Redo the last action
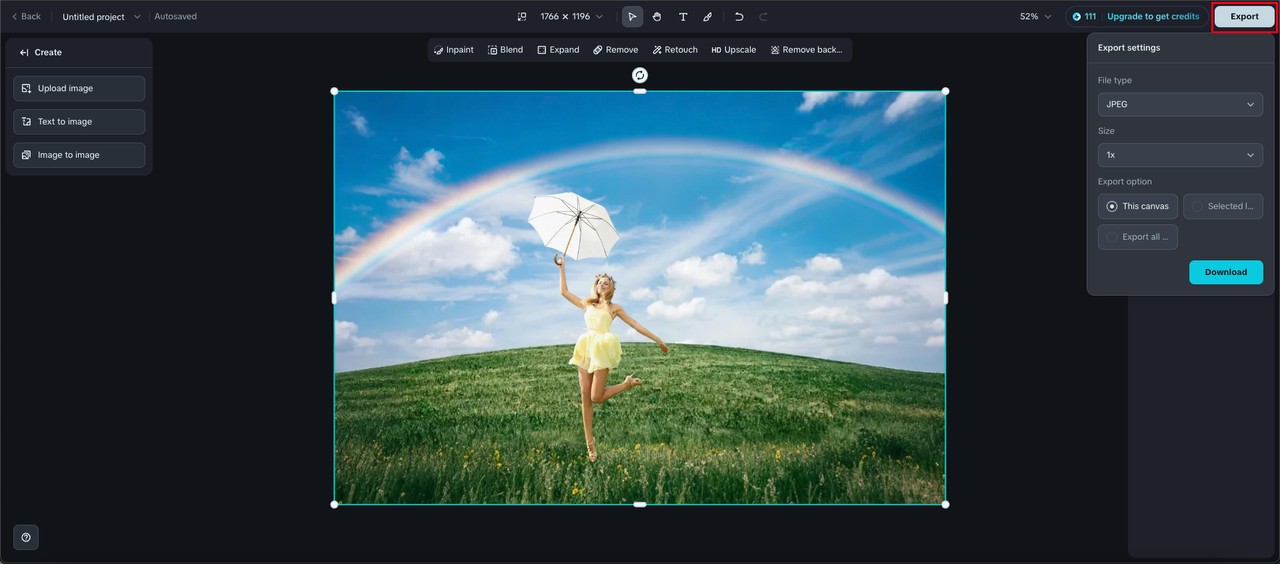This screenshot has height=564, width=1280. (x=764, y=17)
